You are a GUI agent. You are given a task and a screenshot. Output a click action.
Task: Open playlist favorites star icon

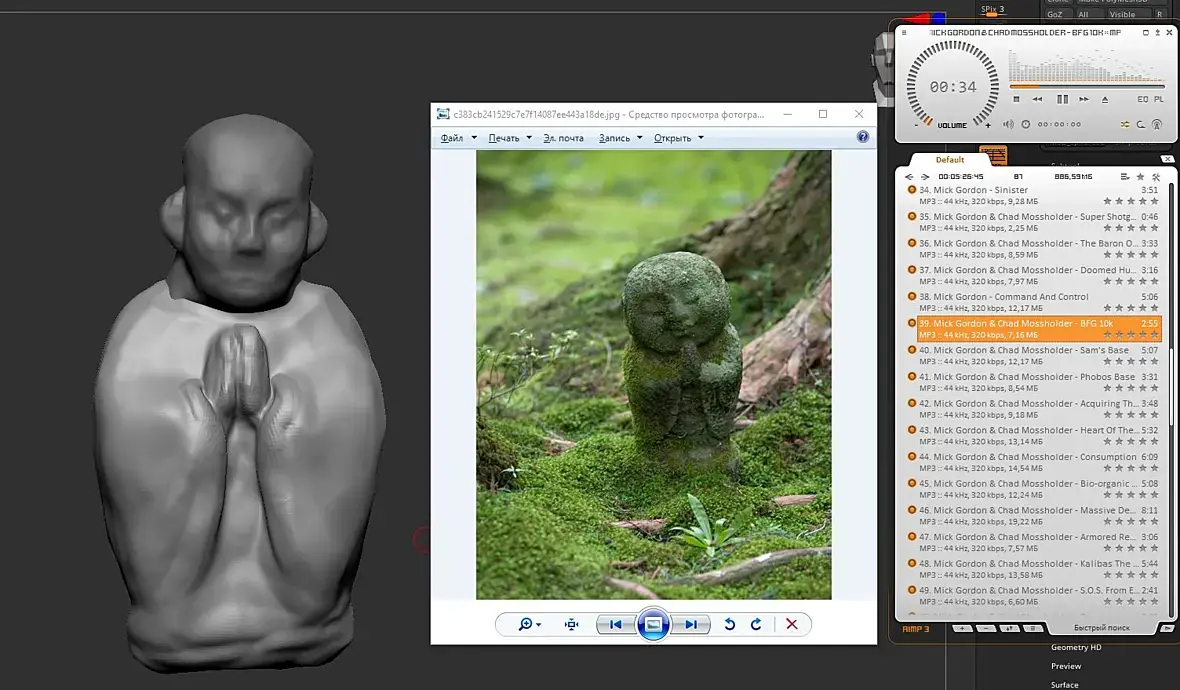pos(1141,177)
